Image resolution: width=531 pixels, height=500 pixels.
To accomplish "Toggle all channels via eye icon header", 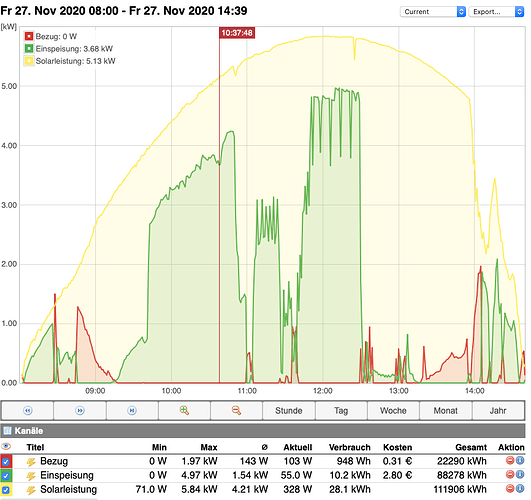I will tap(6, 446).
